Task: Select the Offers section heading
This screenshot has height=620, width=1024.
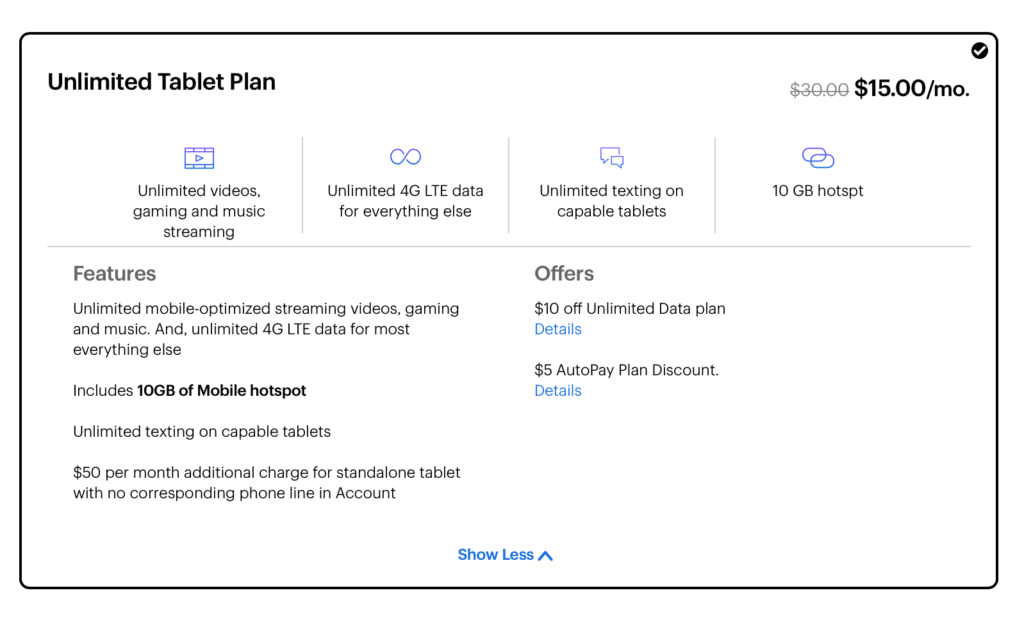Action: tap(563, 273)
